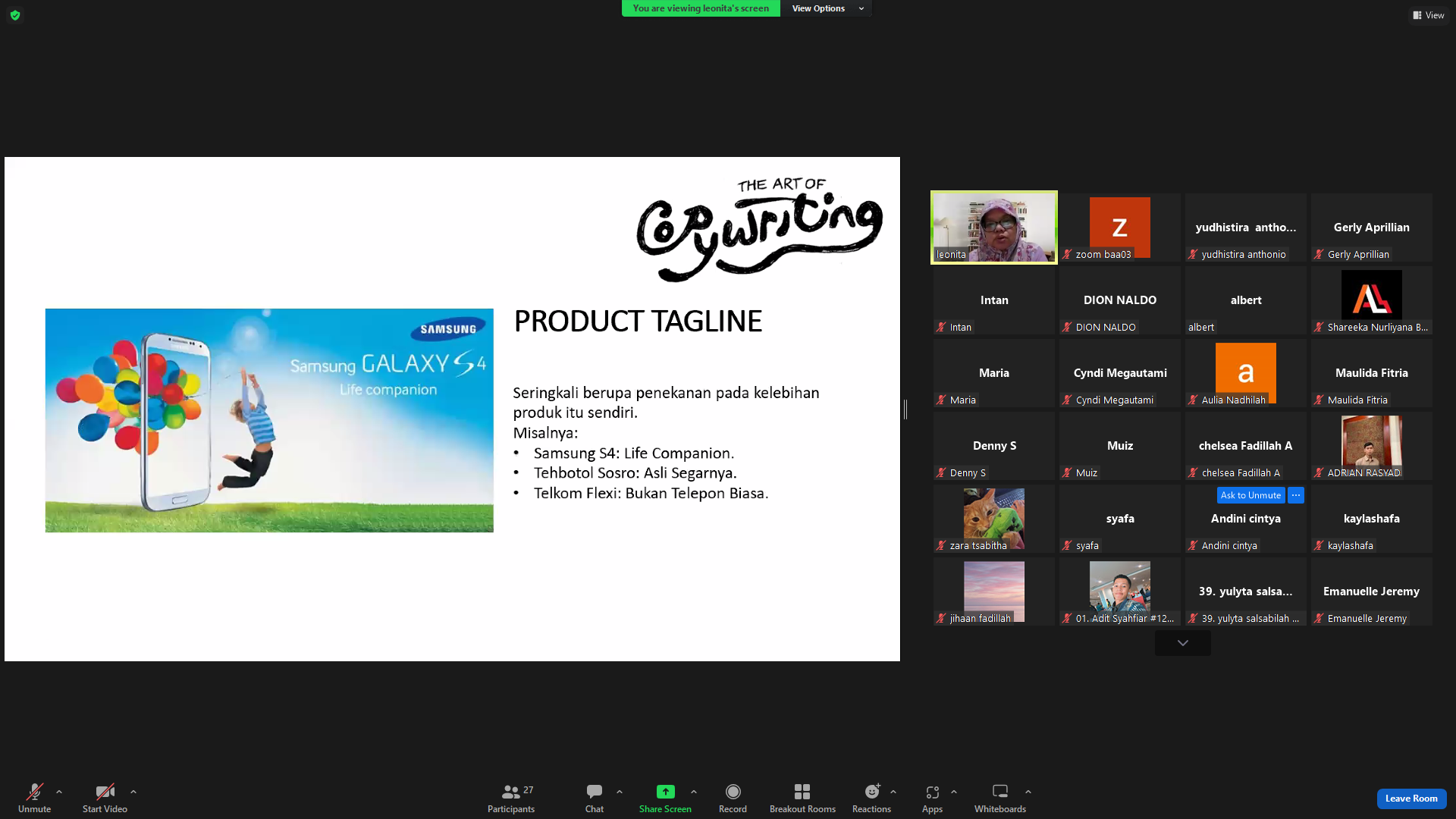This screenshot has height=819, width=1456.
Task: Select albert participant tile
Action: click(x=1246, y=300)
